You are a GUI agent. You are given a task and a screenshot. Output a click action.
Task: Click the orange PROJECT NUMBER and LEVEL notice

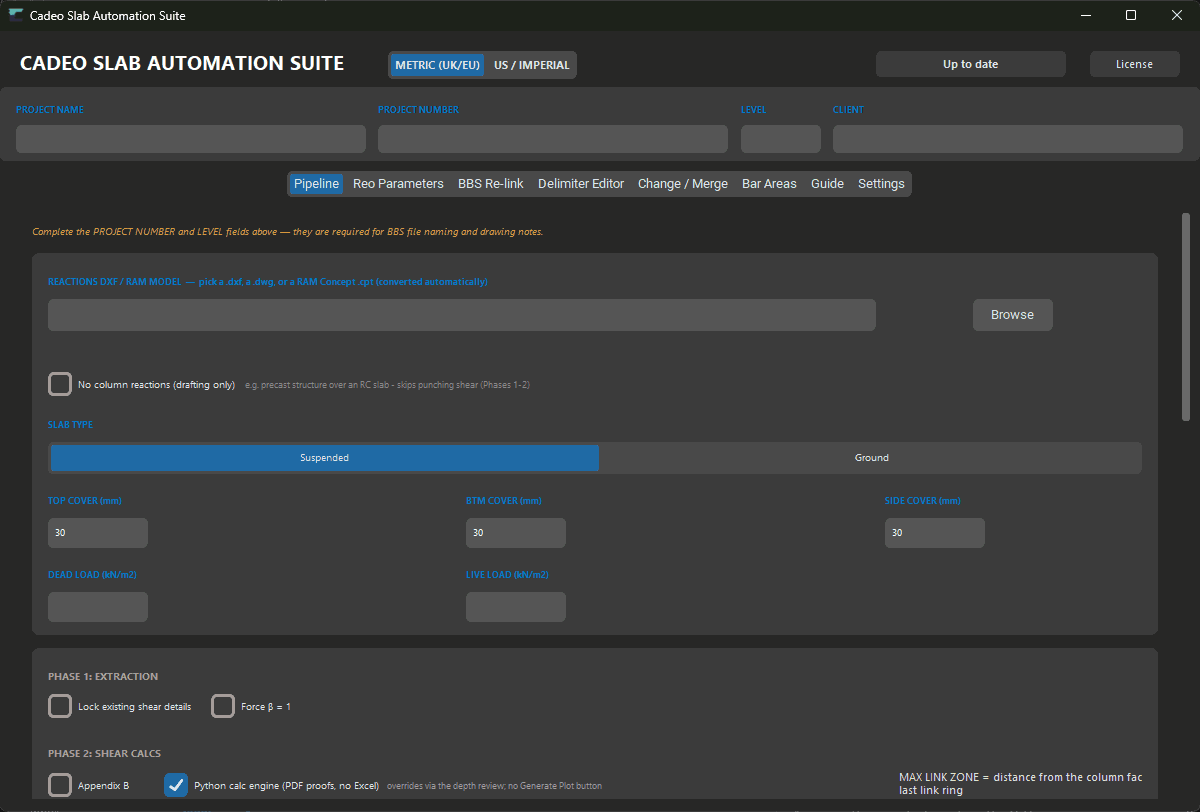(287, 232)
